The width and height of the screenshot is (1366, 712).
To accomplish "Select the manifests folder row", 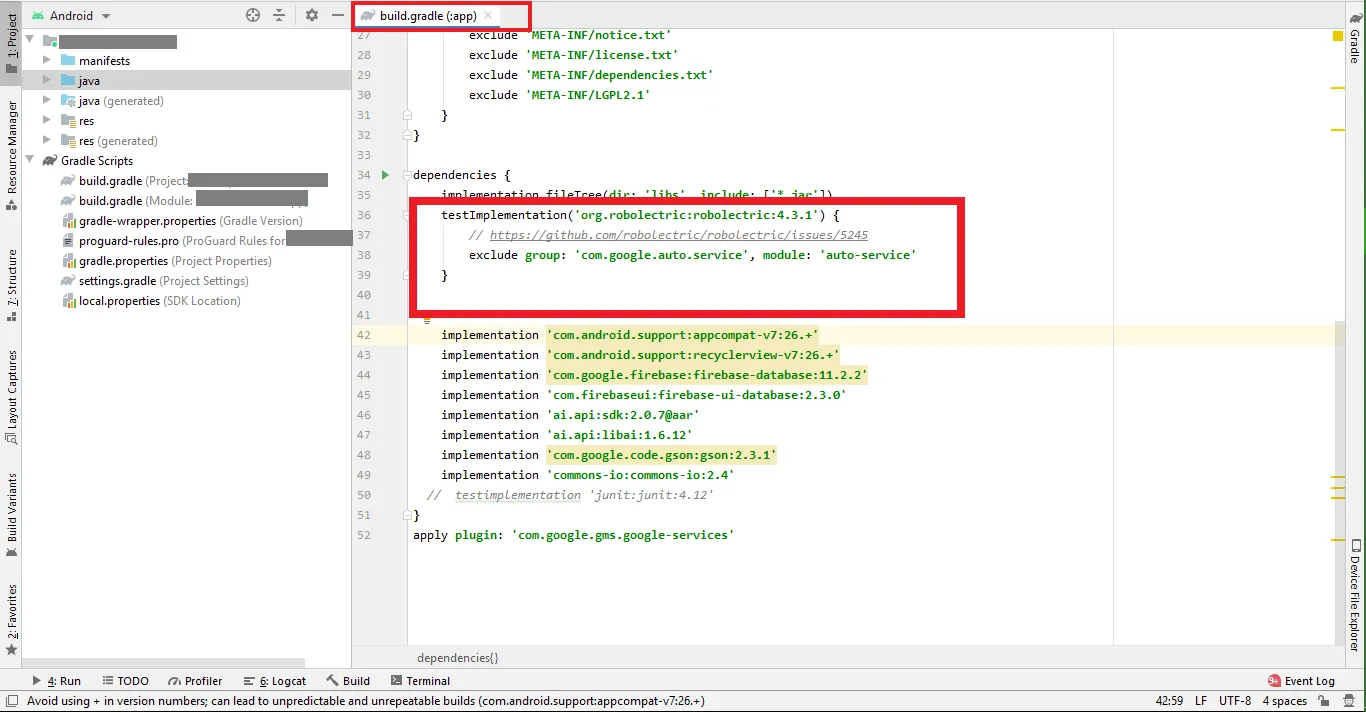I will click(x=187, y=60).
